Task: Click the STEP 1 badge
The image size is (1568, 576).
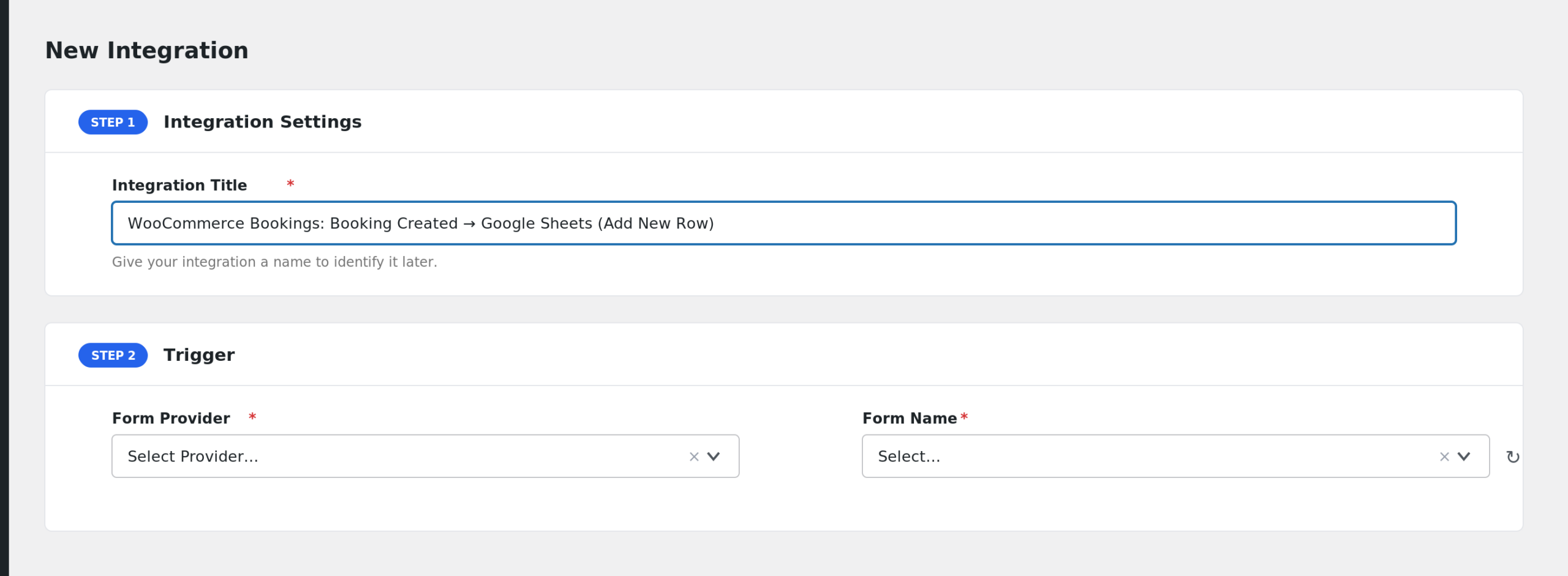Action: [x=113, y=123]
